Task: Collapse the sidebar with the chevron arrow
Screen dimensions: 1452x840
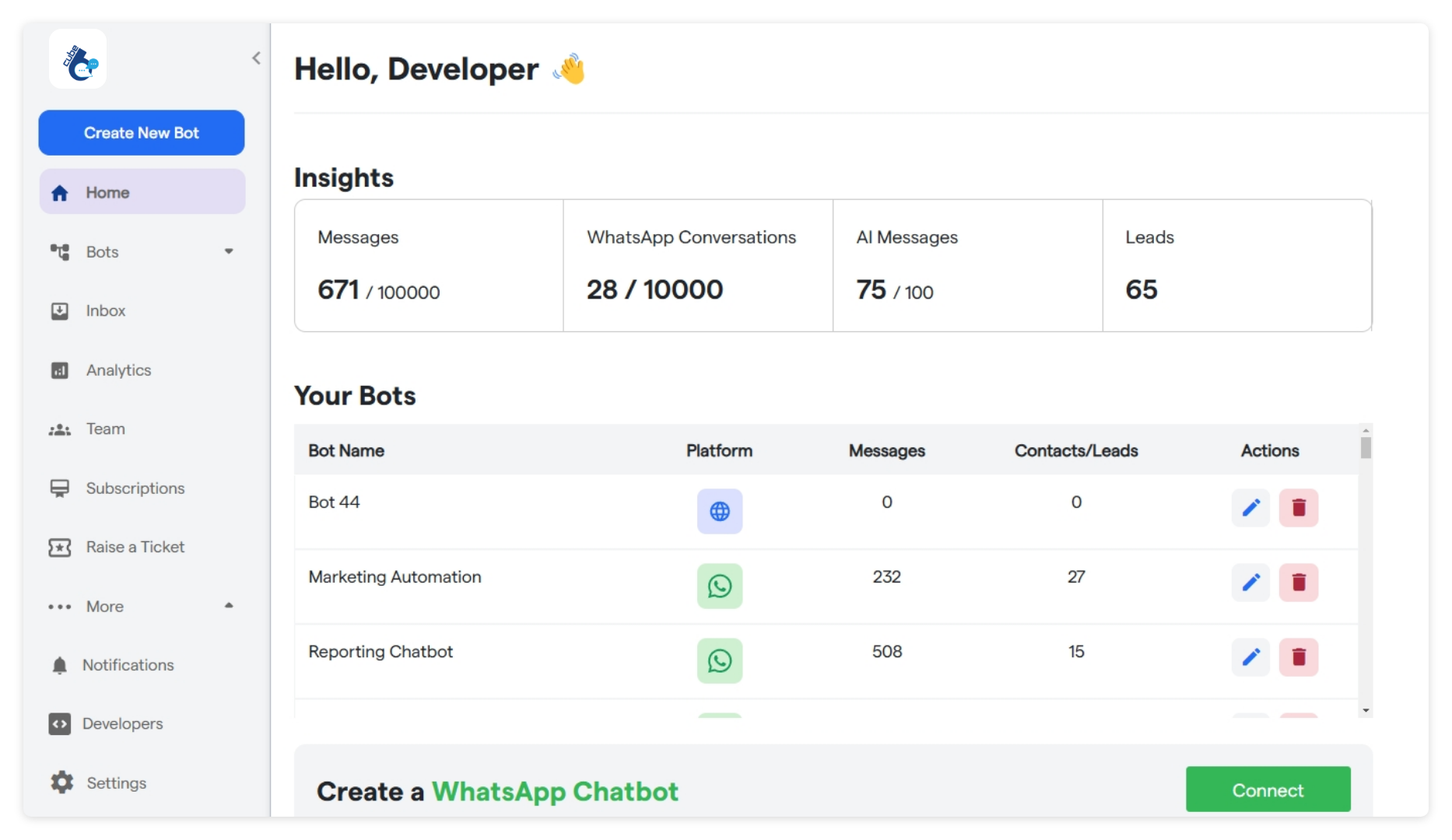Action: (x=257, y=58)
